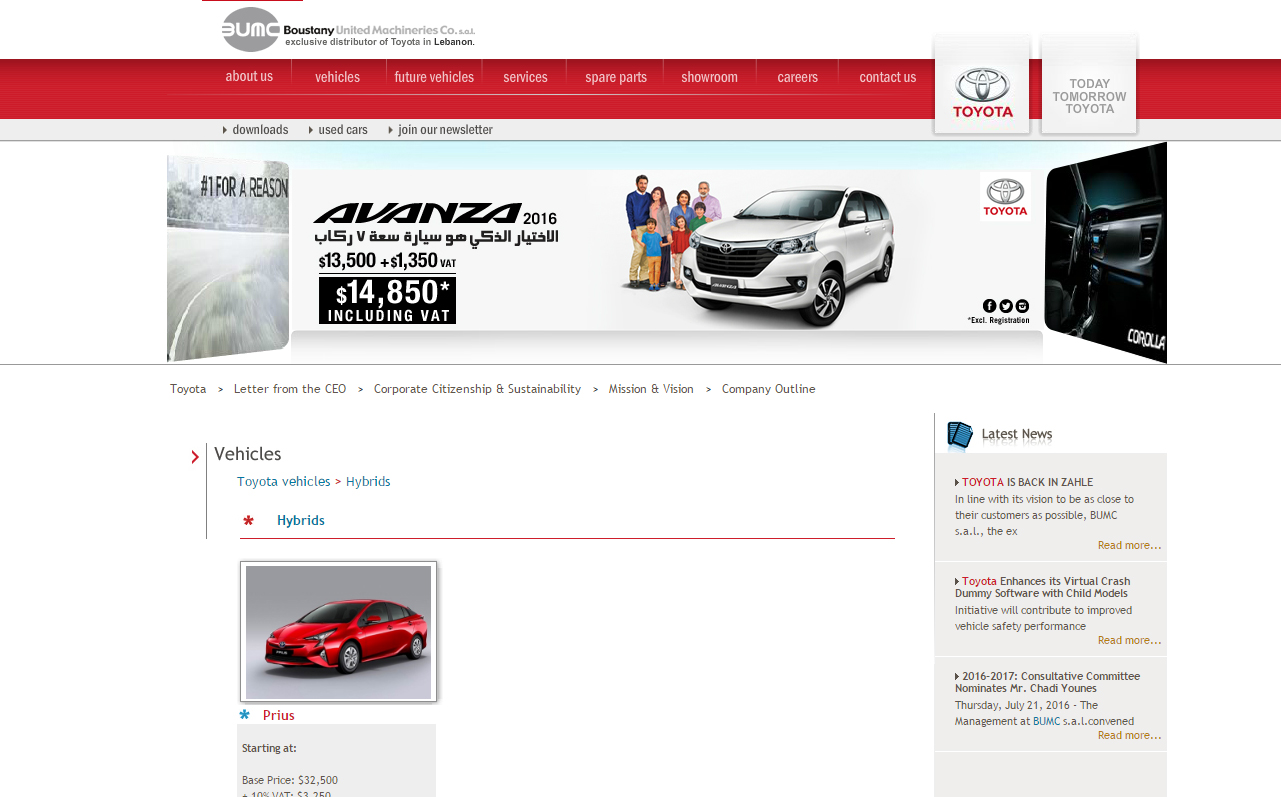Image resolution: width=1281 pixels, height=797 pixels.
Task: Open the vehicles menu
Action: click(337, 77)
